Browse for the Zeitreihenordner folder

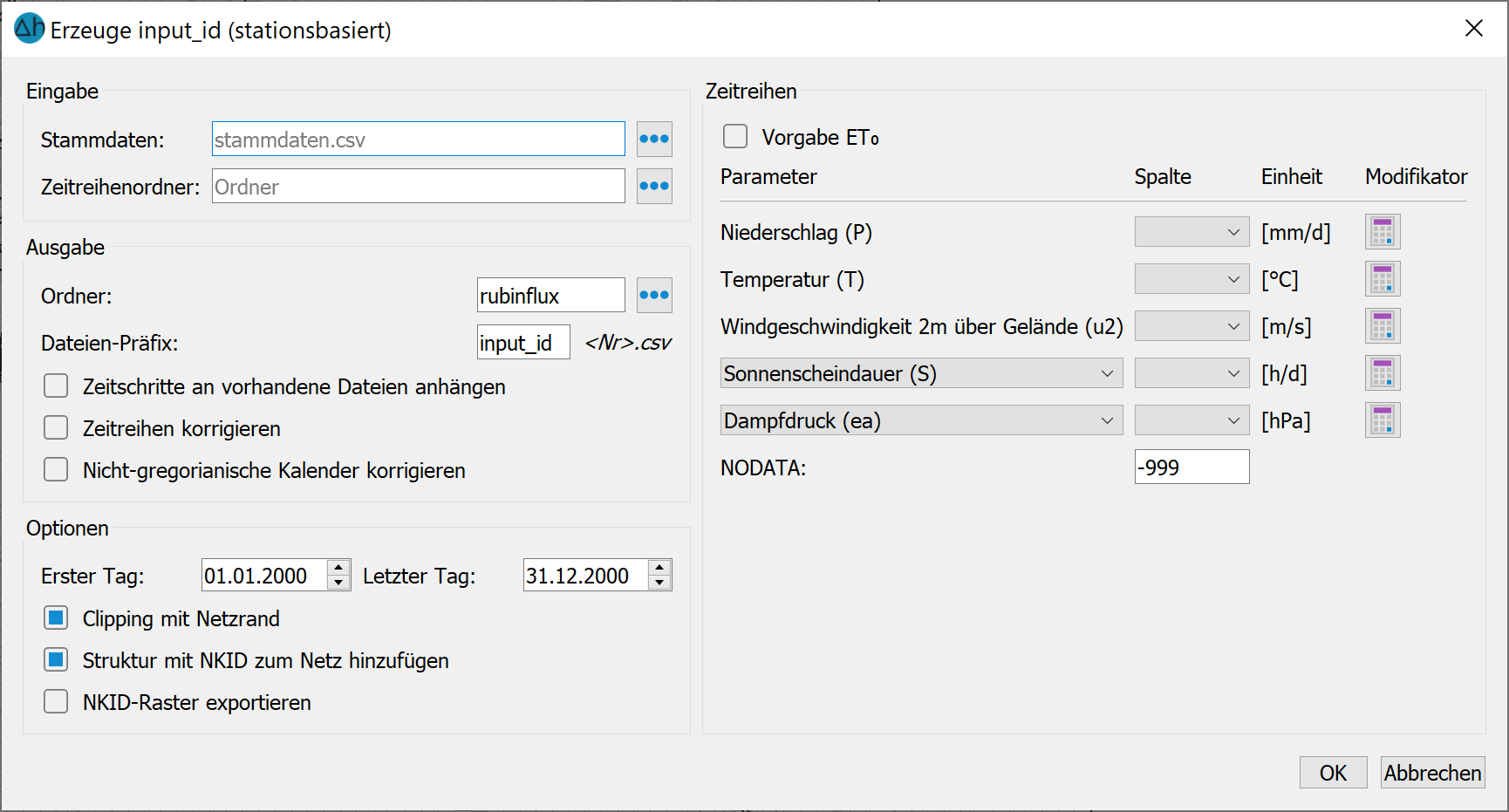(654, 187)
